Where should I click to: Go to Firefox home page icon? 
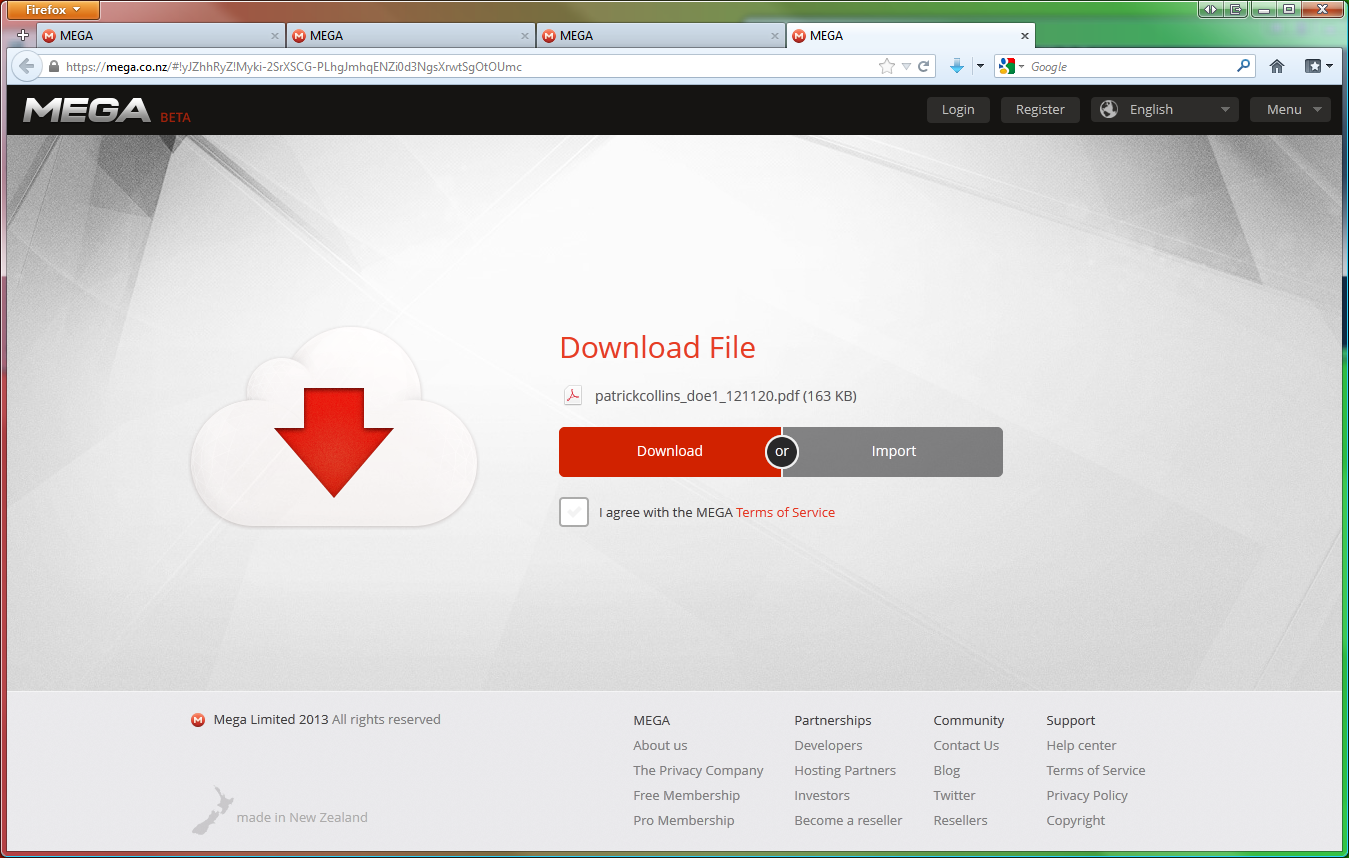pos(1277,66)
